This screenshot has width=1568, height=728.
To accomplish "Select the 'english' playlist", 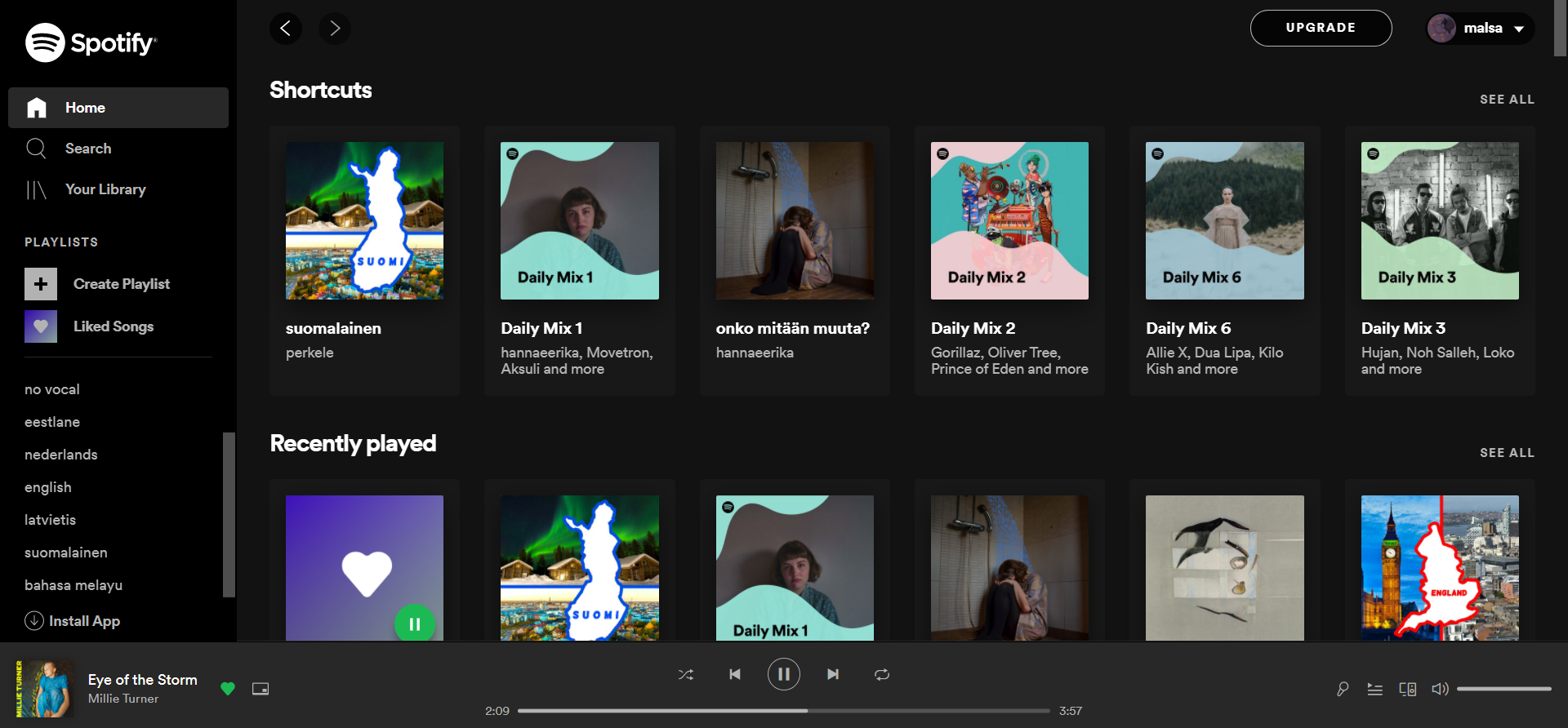I will (48, 487).
